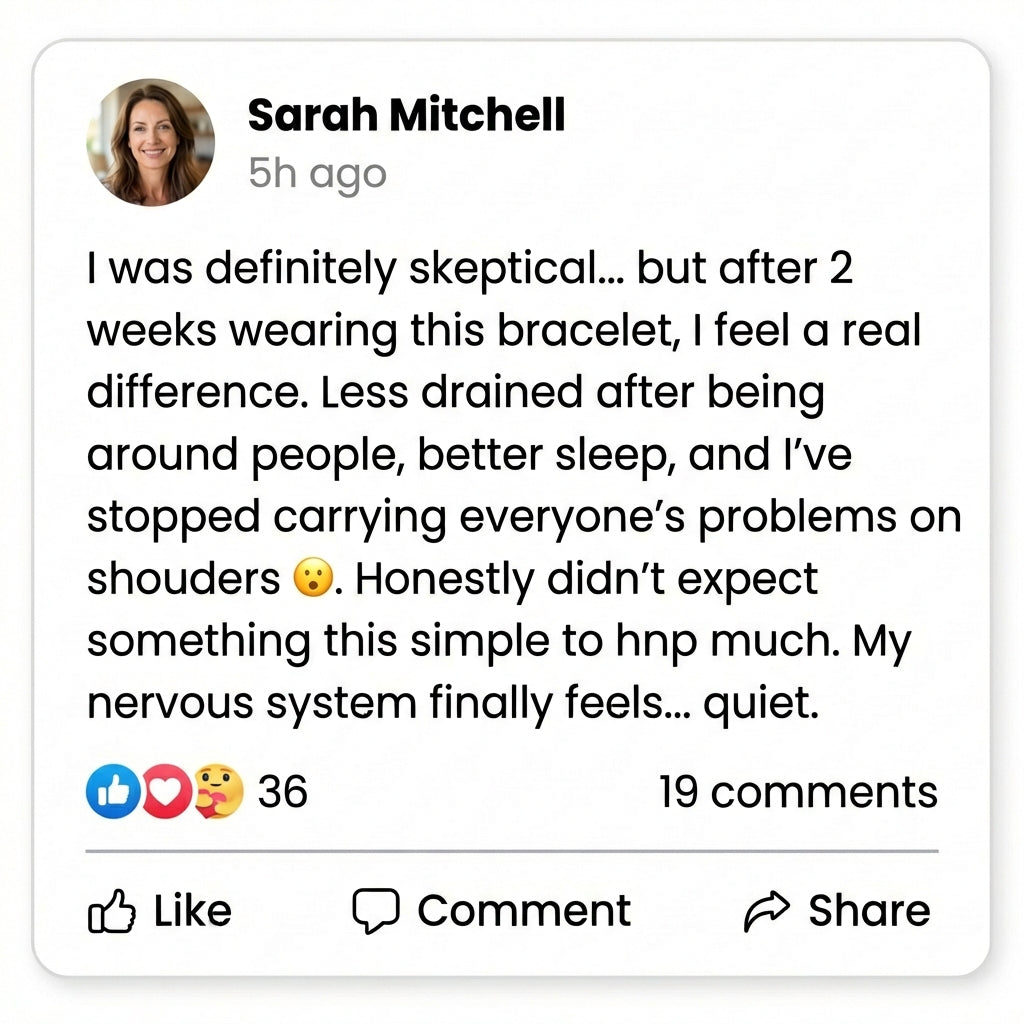This screenshot has height=1024, width=1024.
Task: Click the thumbs-up outline icon beside Like
Action: tap(112, 911)
